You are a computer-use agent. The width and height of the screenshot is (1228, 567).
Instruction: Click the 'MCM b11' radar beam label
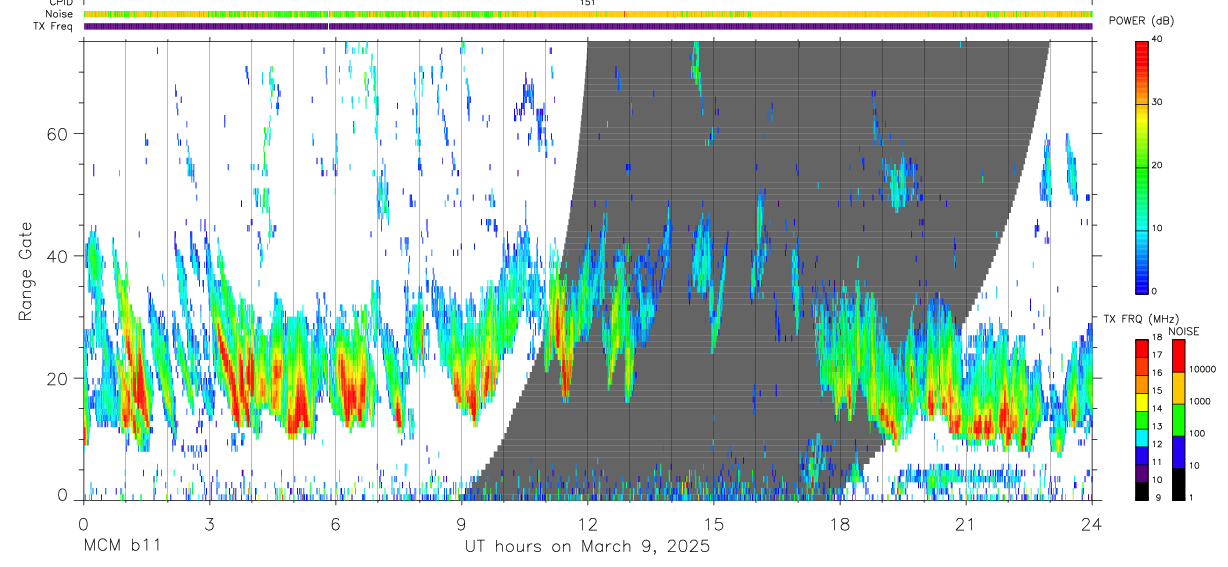pyautogui.click(x=120, y=547)
